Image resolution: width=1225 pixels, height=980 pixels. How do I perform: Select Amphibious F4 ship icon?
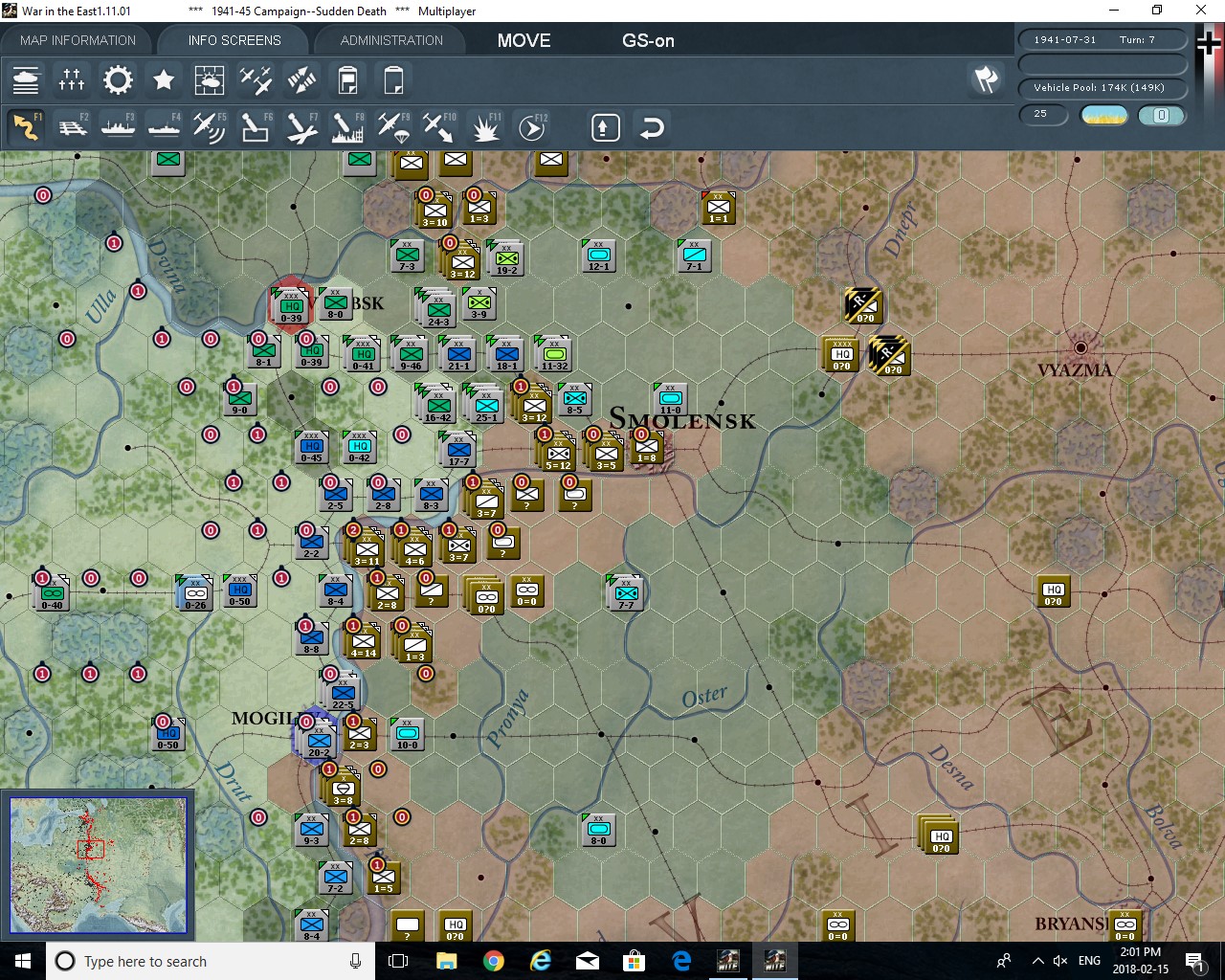click(164, 126)
